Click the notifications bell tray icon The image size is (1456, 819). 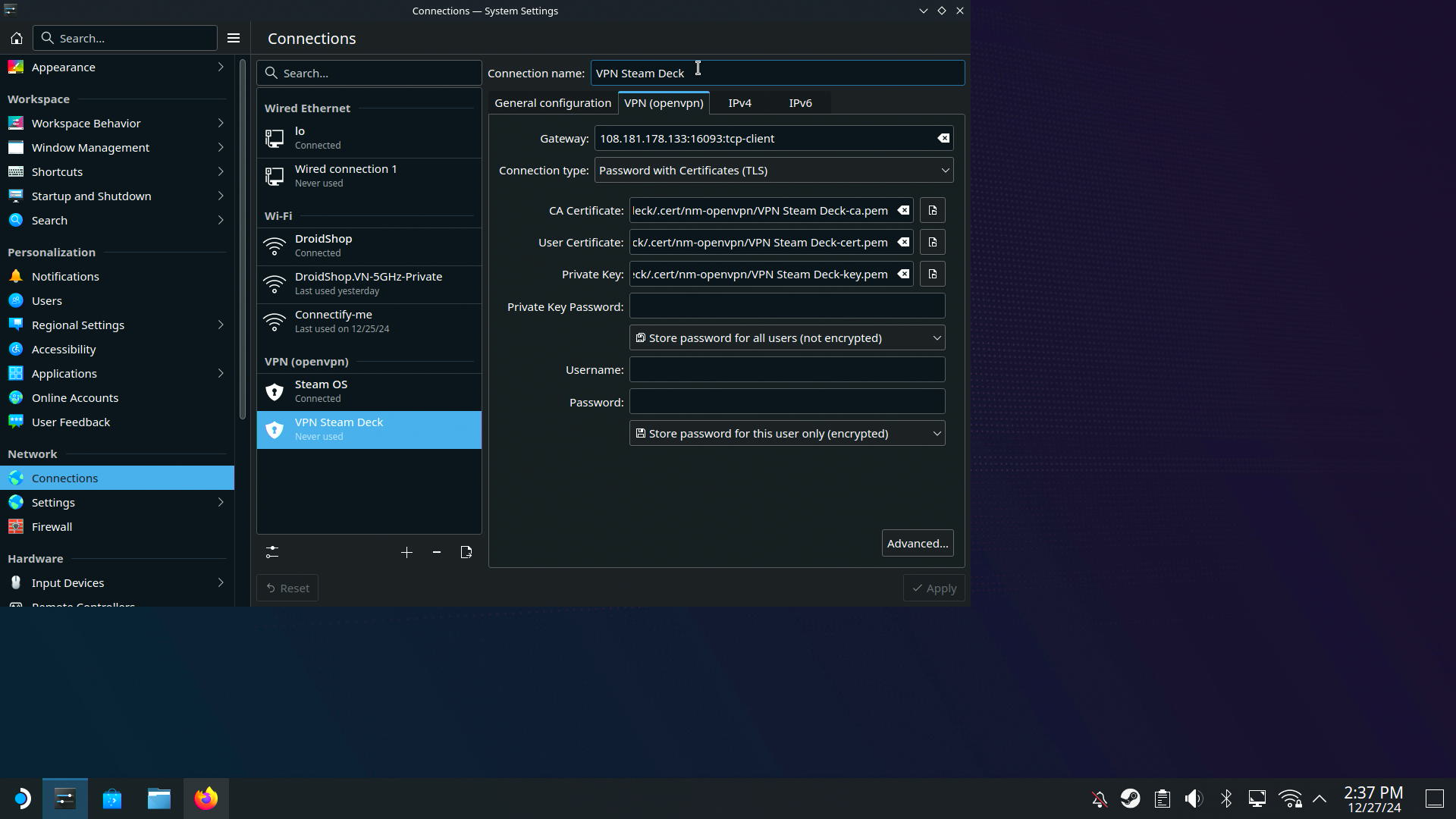[x=1099, y=799]
